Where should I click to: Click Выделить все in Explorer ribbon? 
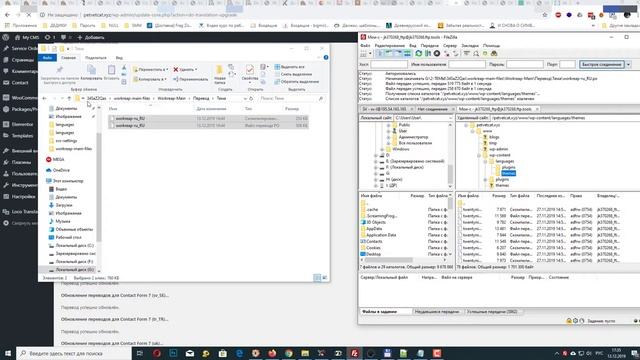290,67
